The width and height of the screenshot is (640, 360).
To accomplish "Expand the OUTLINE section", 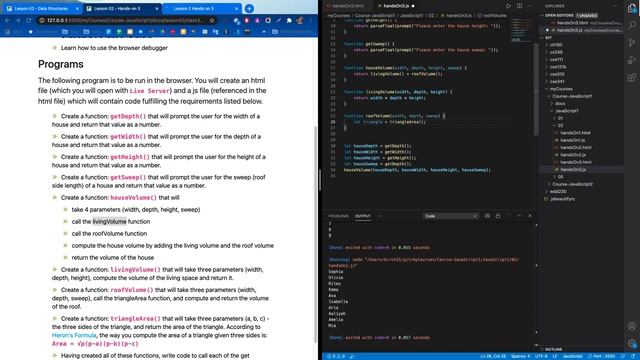I will tap(553, 349).
